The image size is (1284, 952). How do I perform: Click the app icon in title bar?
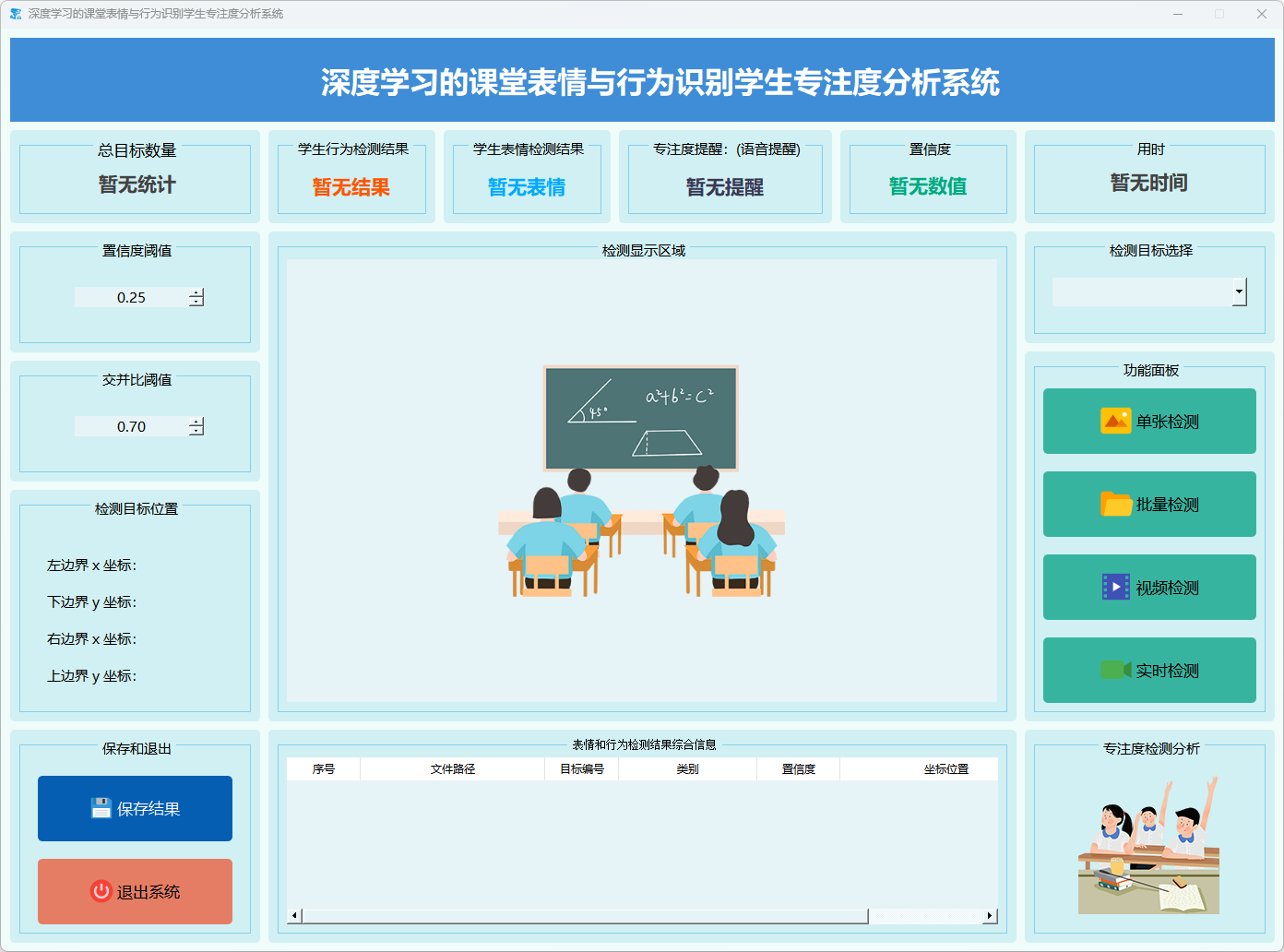(15, 14)
